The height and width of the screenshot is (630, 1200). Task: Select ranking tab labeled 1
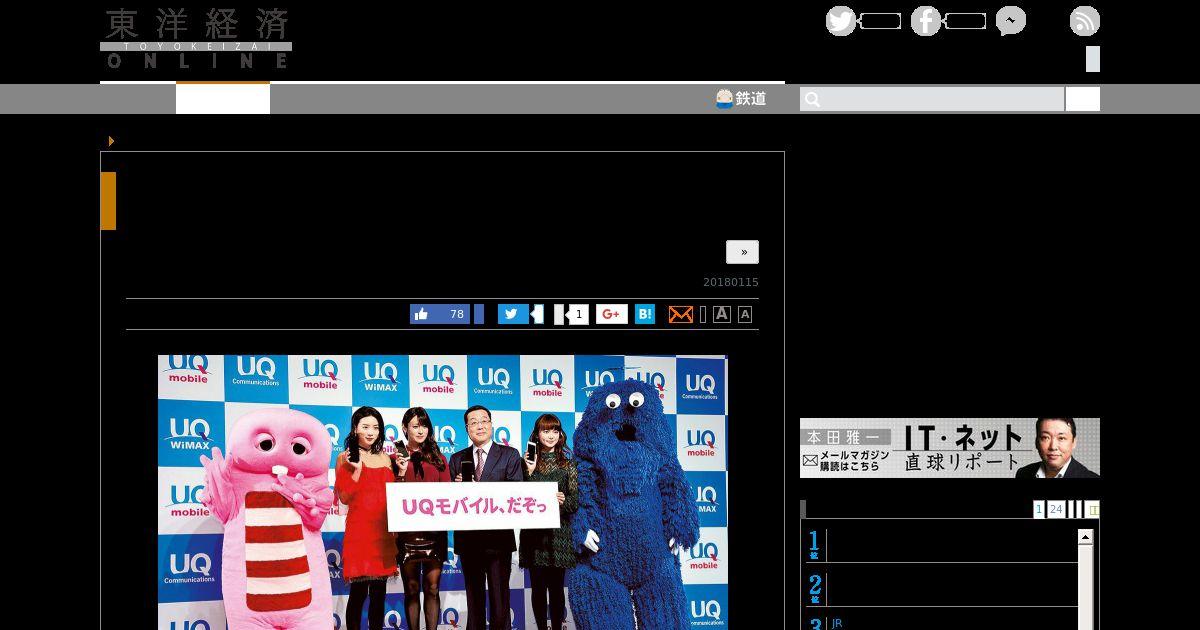point(1039,509)
